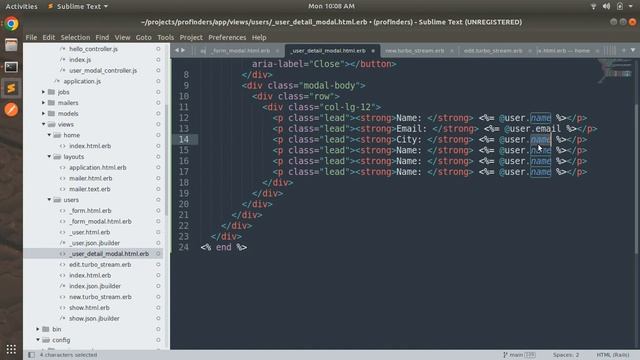This screenshot has height=360, width=640.
Task: Open mailer.text.erb in the sidebar
Action: click(x=89, y=189)
